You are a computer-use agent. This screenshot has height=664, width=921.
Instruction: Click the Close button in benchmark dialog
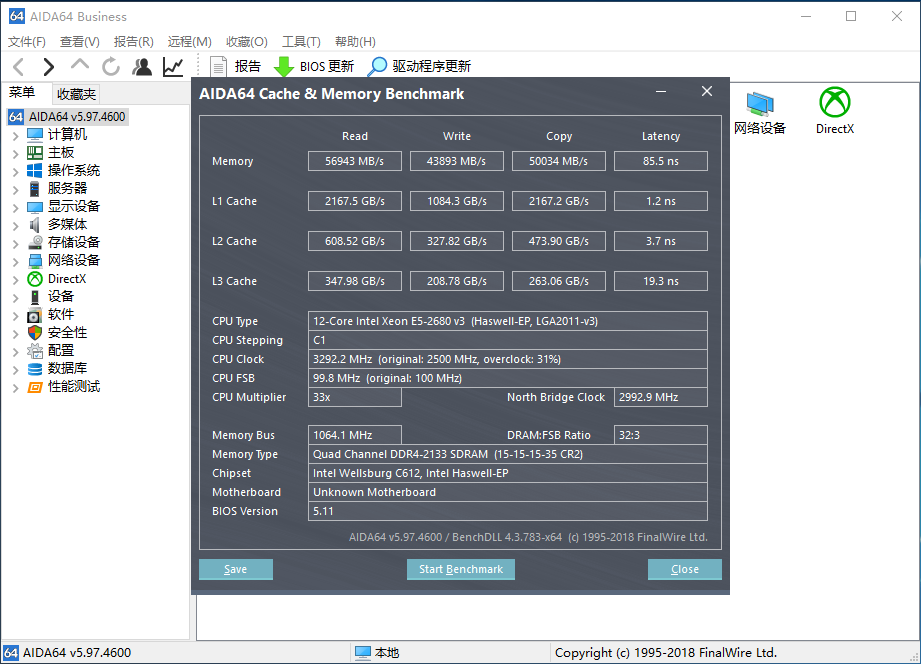point(684,569)
